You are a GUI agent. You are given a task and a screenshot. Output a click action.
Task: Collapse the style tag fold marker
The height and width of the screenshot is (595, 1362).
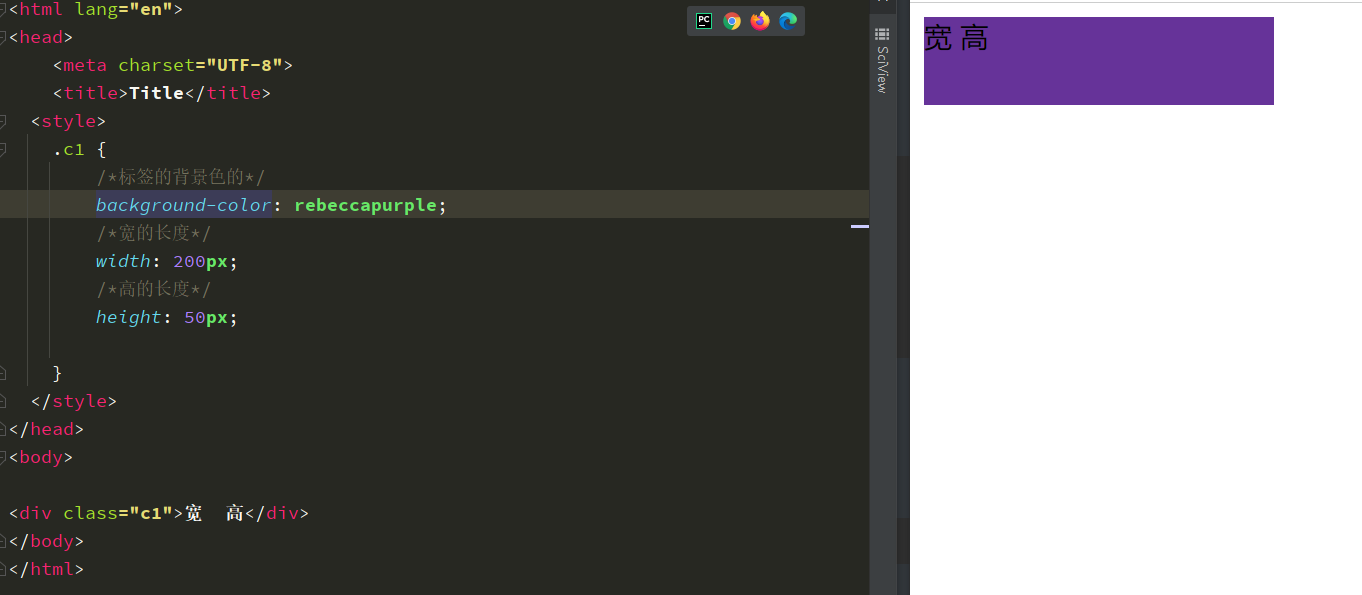(x=3, y=121)
